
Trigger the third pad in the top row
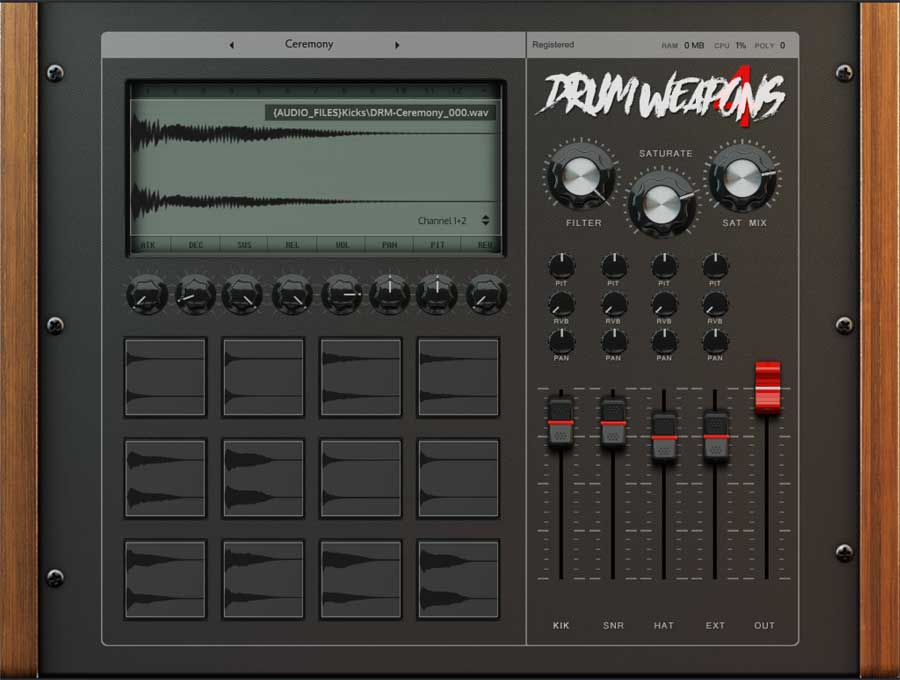(361, 377)
